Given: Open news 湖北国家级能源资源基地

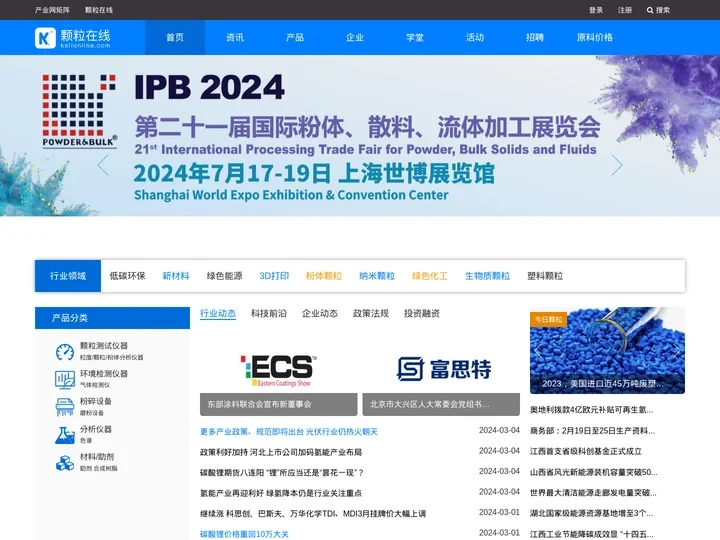Looking at the screenshot, I should point(591,513).
